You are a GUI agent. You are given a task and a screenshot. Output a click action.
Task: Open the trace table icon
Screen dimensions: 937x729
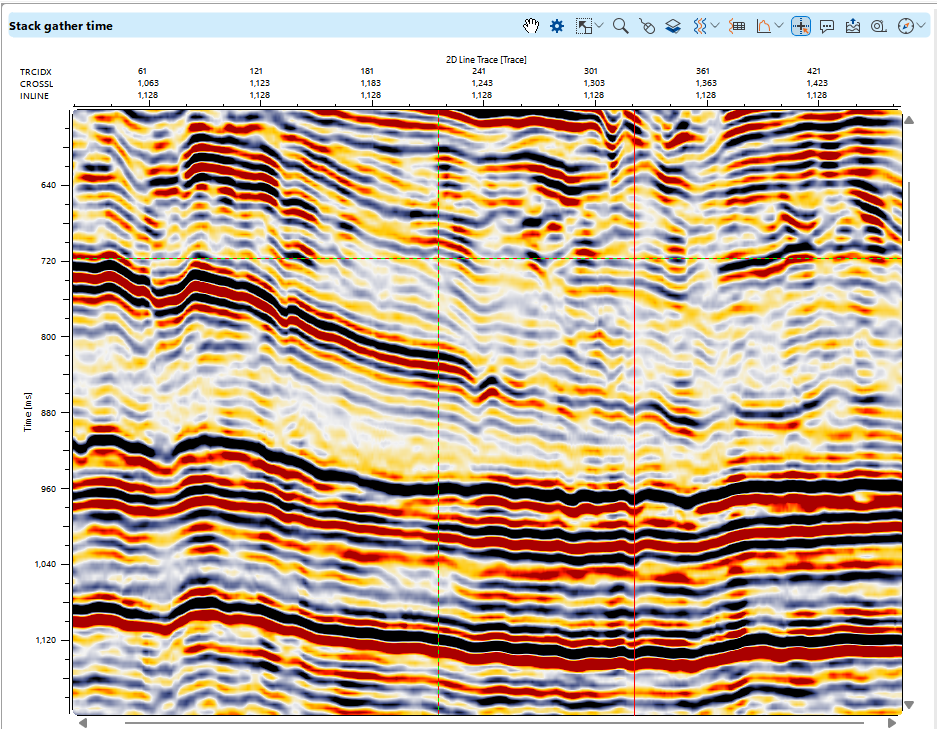[x=737, y=26]
